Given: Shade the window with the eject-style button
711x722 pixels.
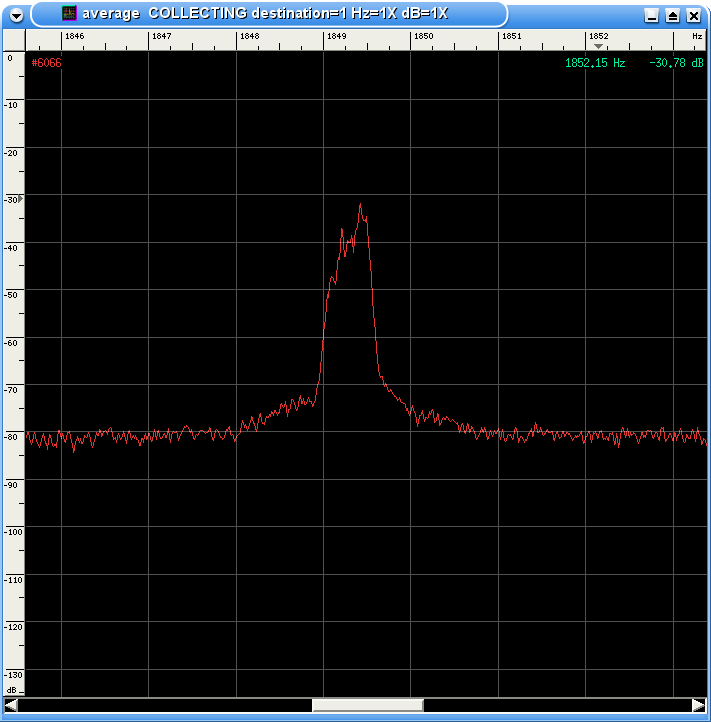Looking at the screenshot, I should 672,15.
